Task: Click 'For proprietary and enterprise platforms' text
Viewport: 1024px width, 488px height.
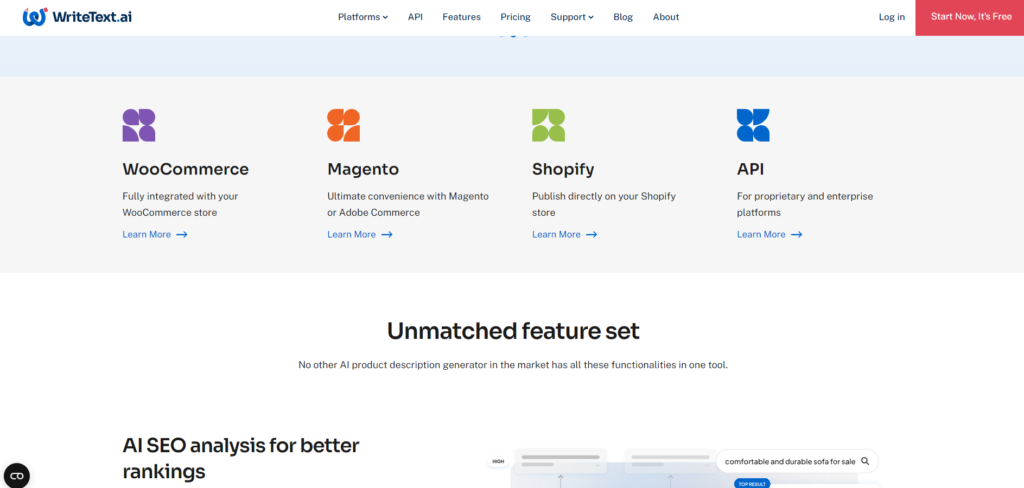Action: [x=805, y=204]
